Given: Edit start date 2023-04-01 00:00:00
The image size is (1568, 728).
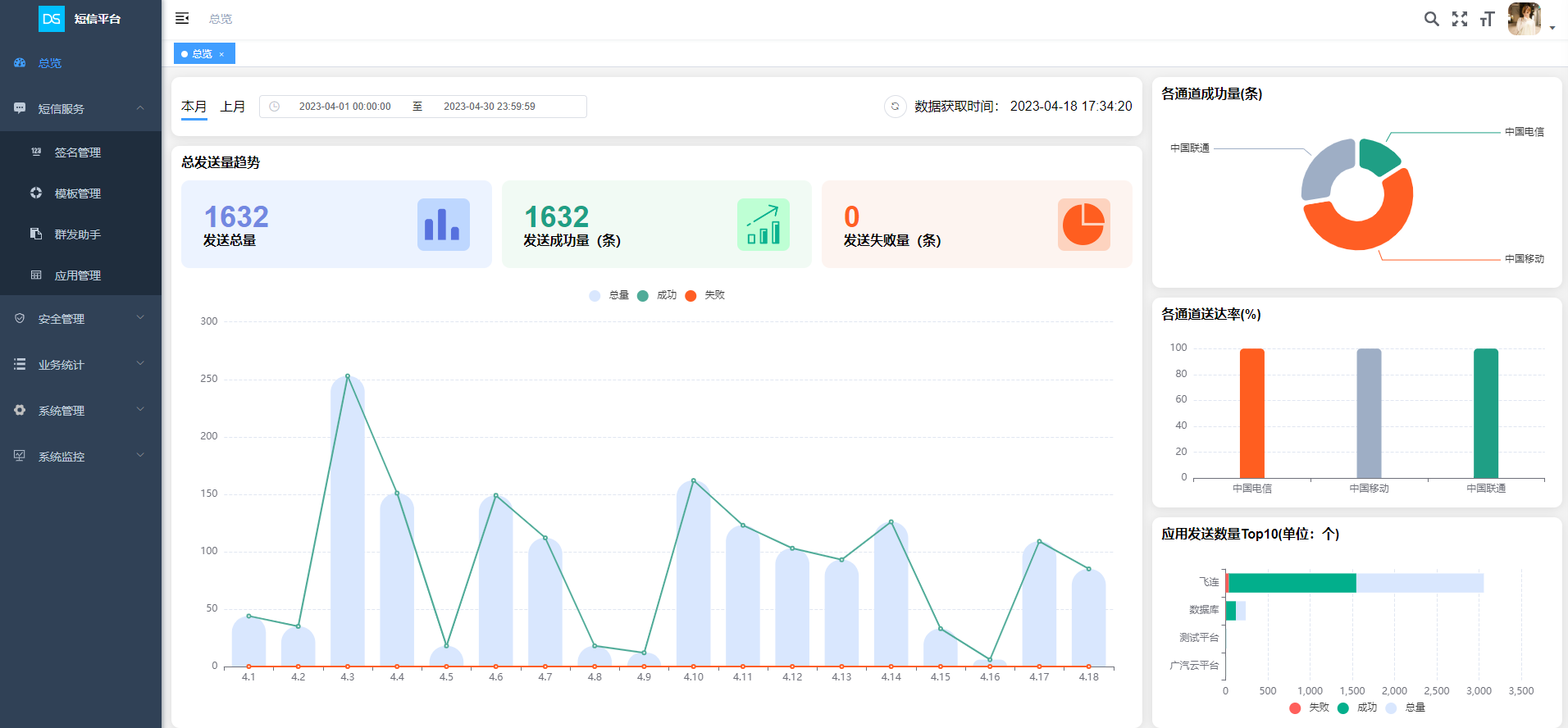Looking at the screenshot, I should [344, 107].
